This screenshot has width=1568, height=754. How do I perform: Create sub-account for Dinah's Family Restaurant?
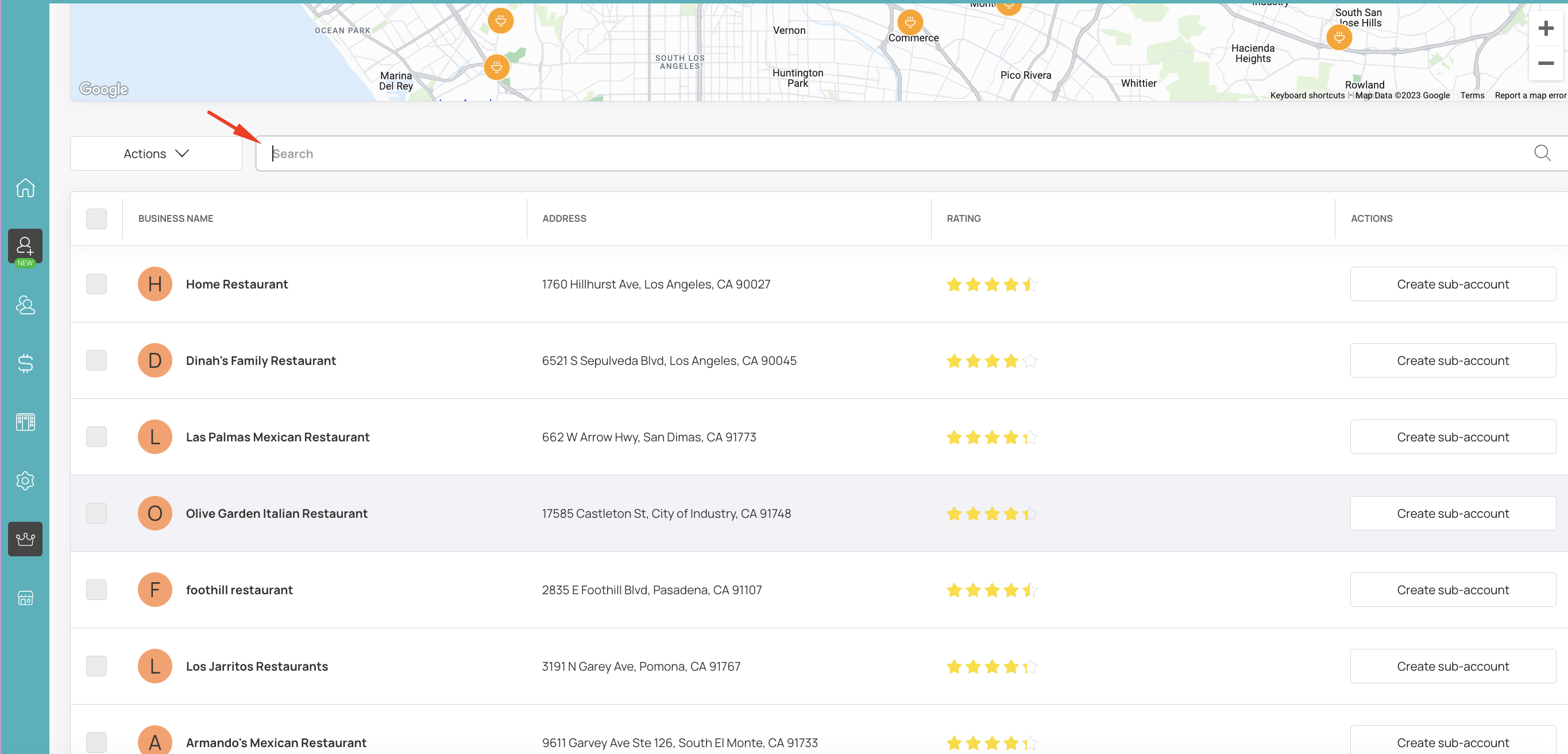pos(1452,360)
